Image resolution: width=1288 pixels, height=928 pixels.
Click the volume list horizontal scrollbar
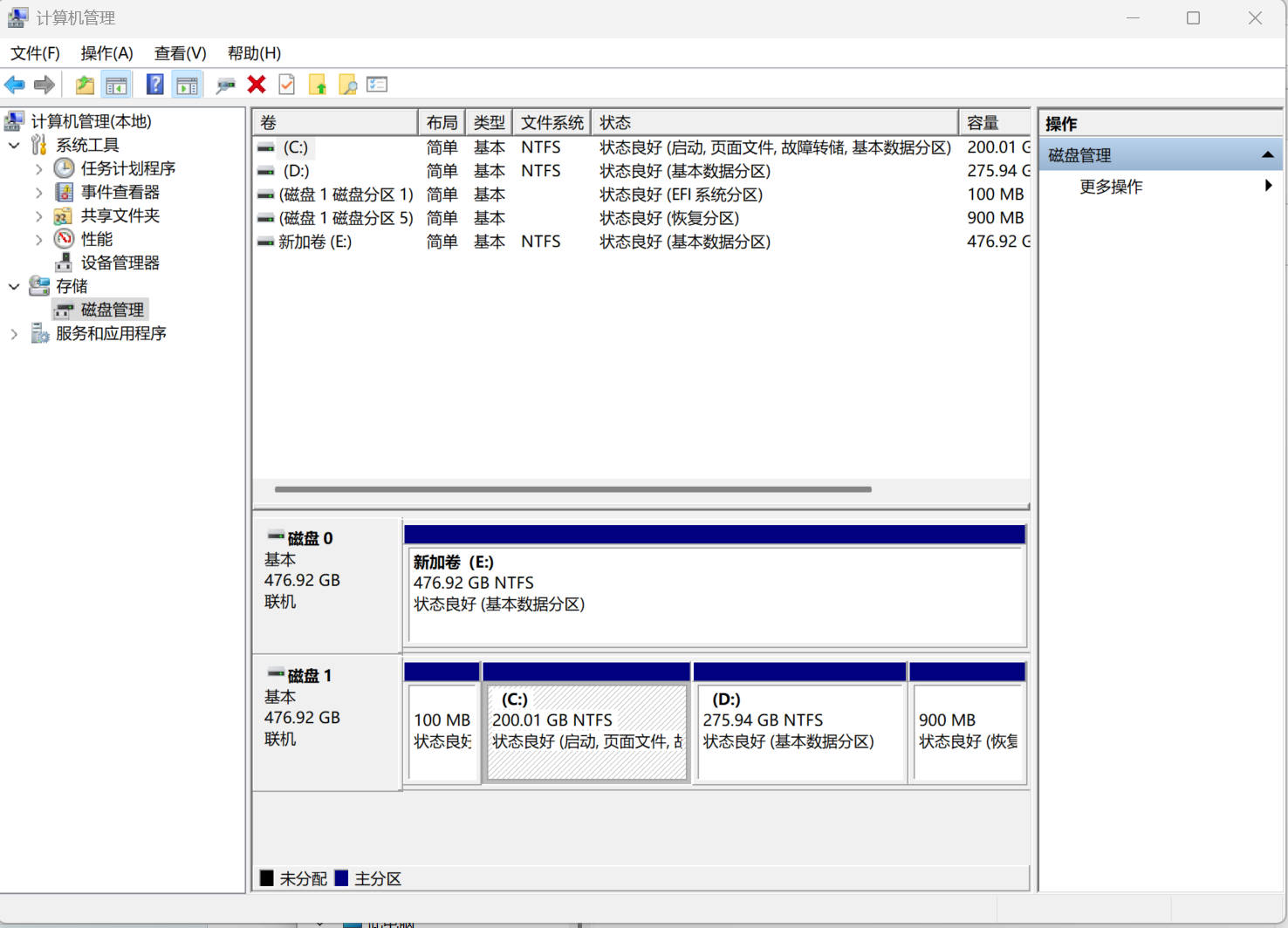point(572,489)
